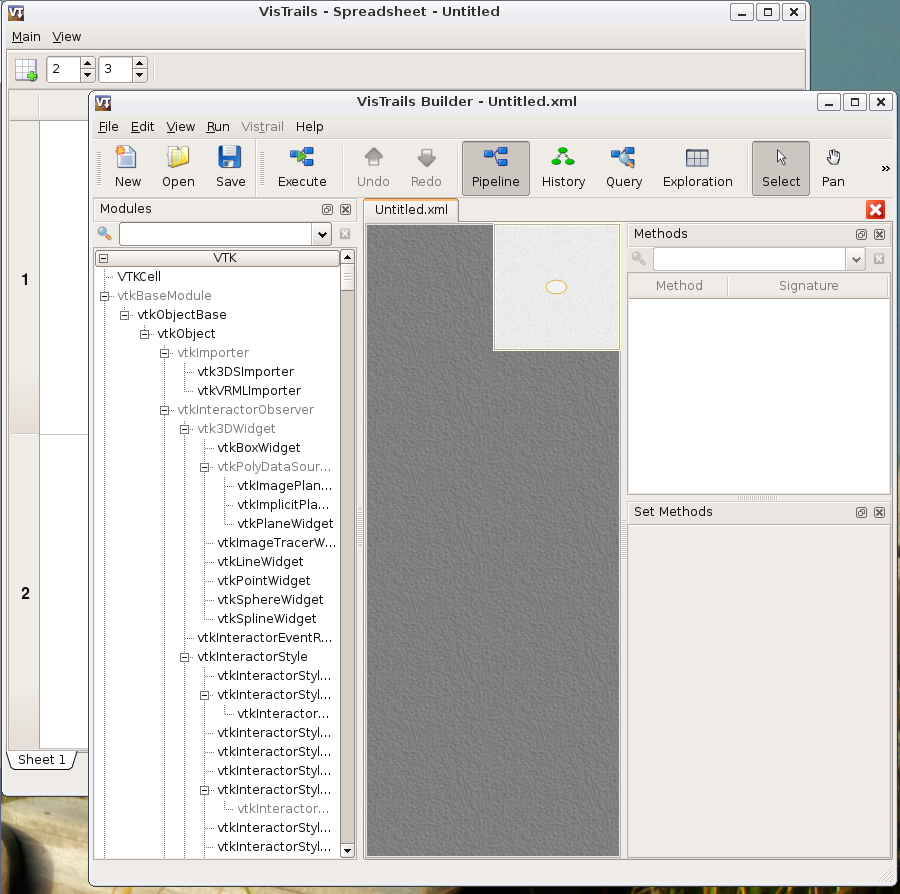Click the Methods search input field

coord(748,259)
